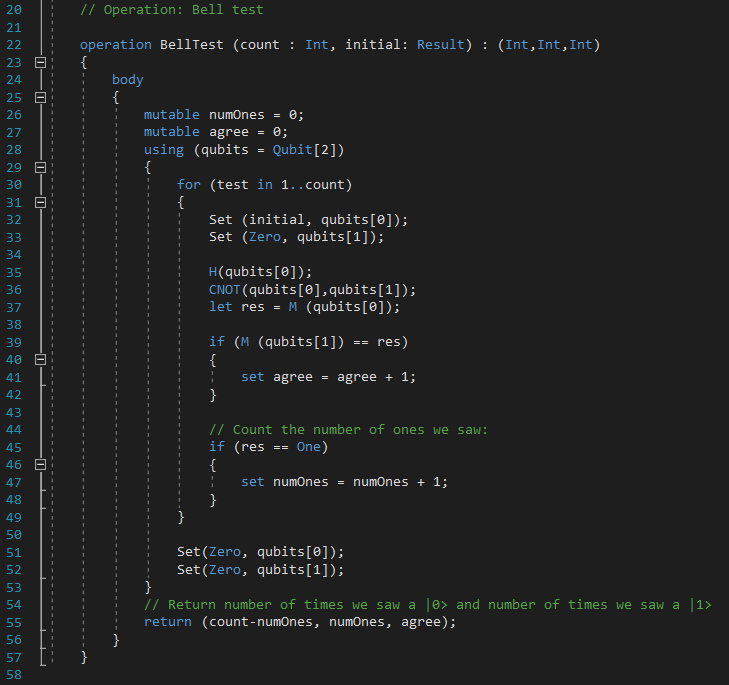729x685 pixels.
Task: Collapse the for loop block at line 31
Action: click(40, 203)
